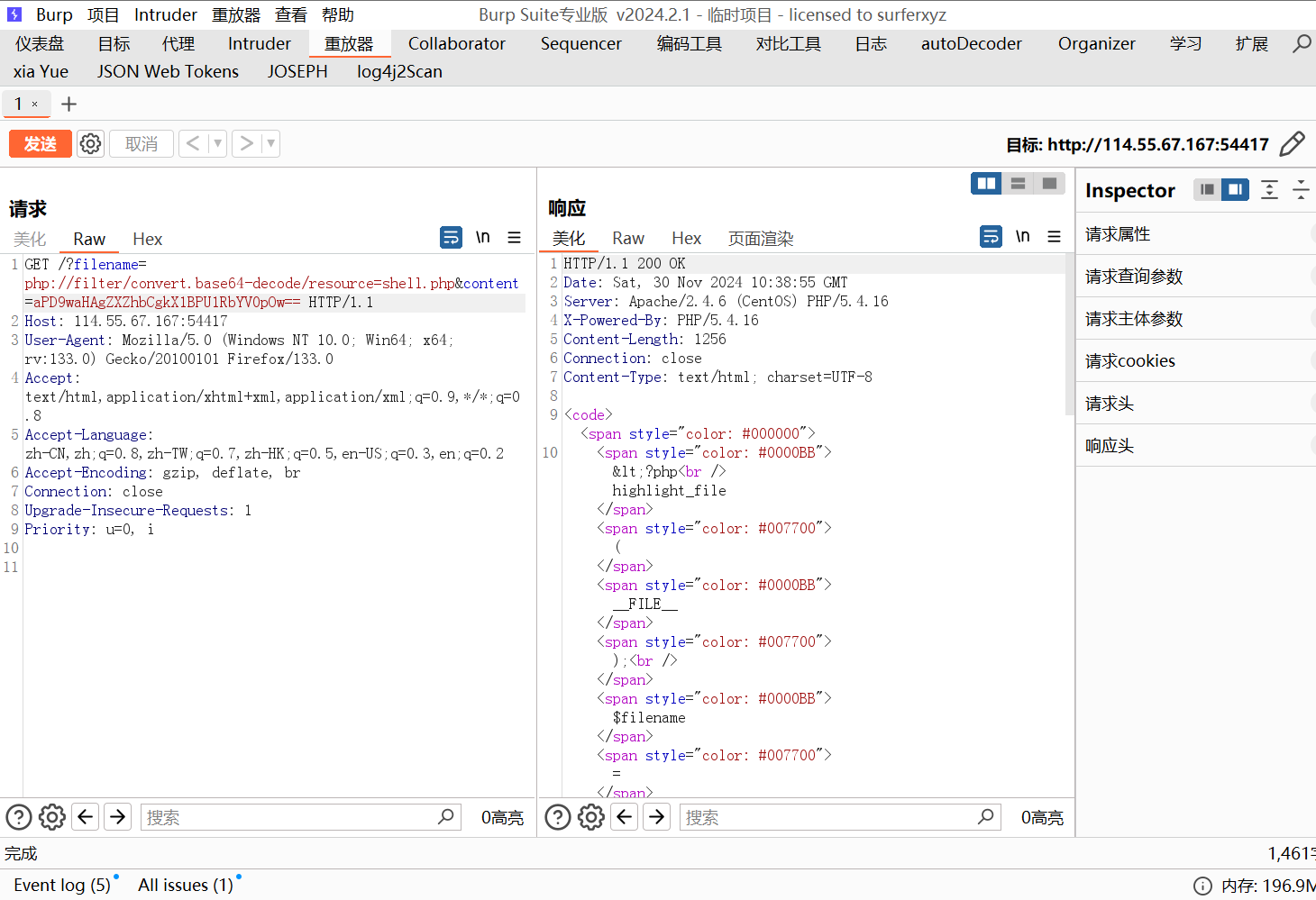Open the Organizer tab

(x=1097, y=43)
